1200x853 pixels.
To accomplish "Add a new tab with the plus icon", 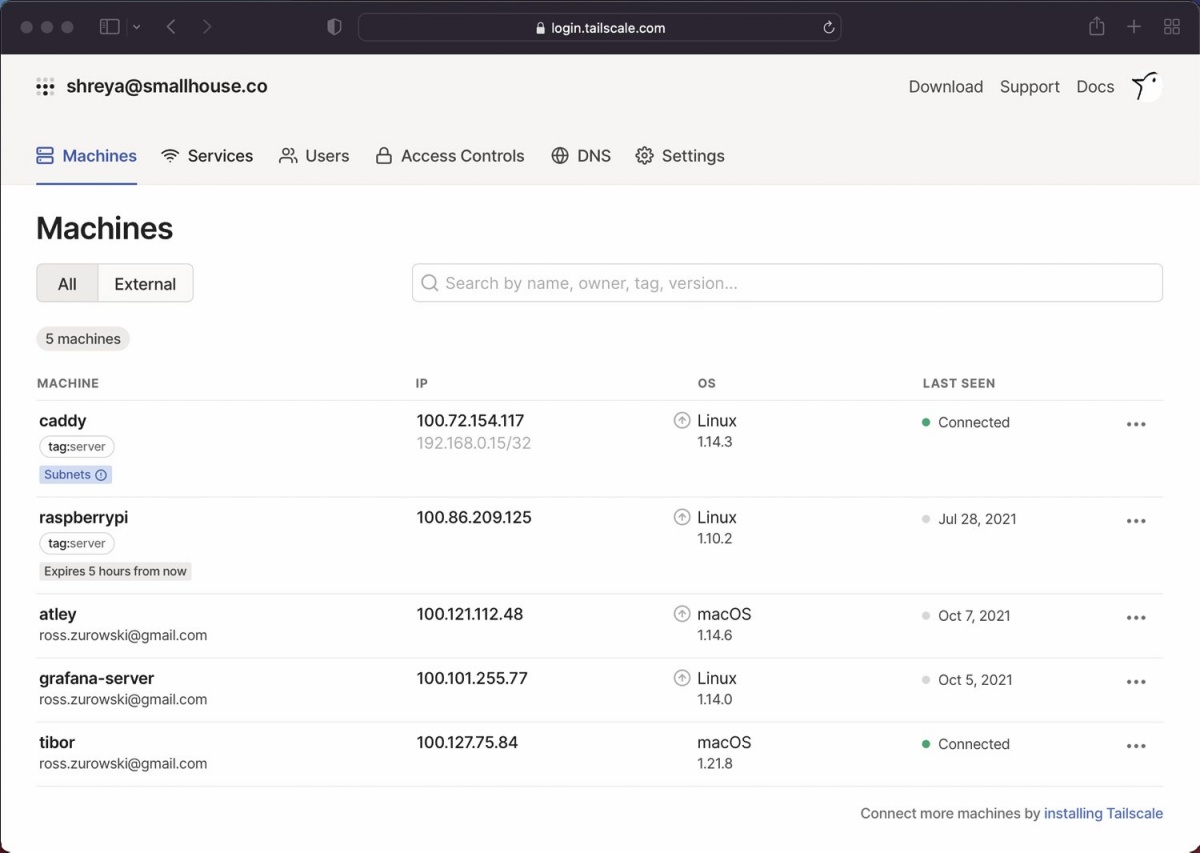I will point(1134,27).
